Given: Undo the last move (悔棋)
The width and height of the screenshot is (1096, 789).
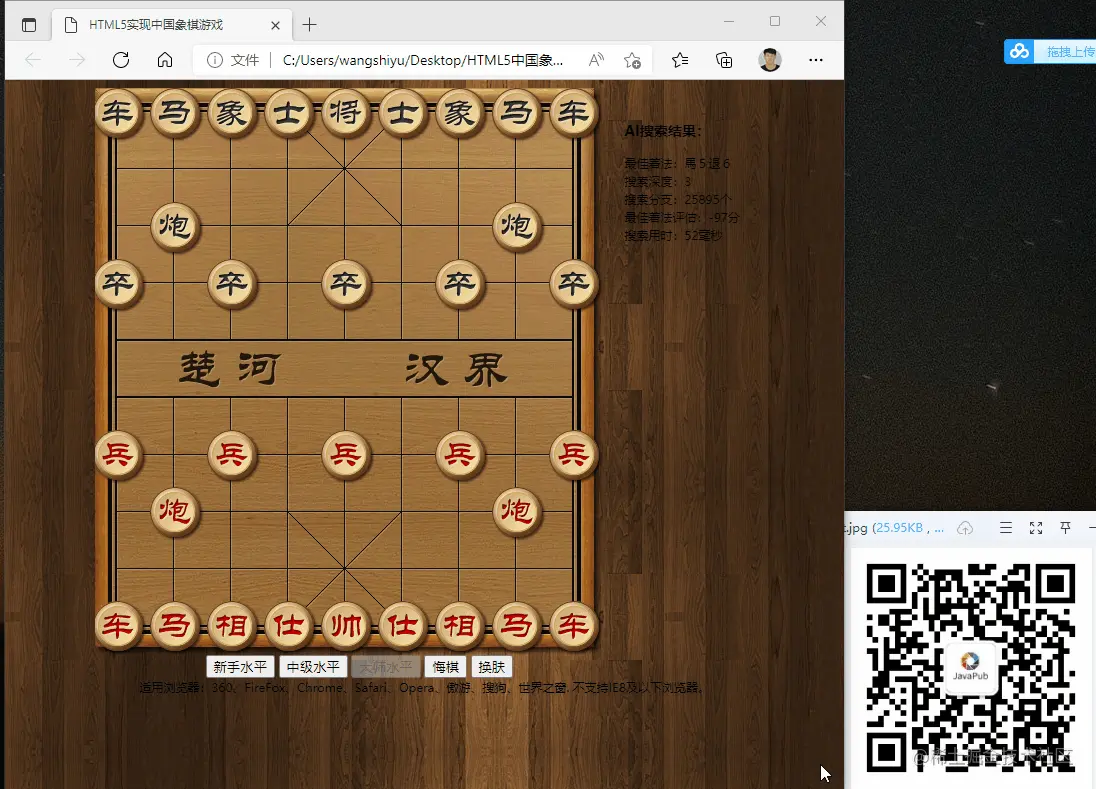Looking at the screenshot, I should pos(444,667).
